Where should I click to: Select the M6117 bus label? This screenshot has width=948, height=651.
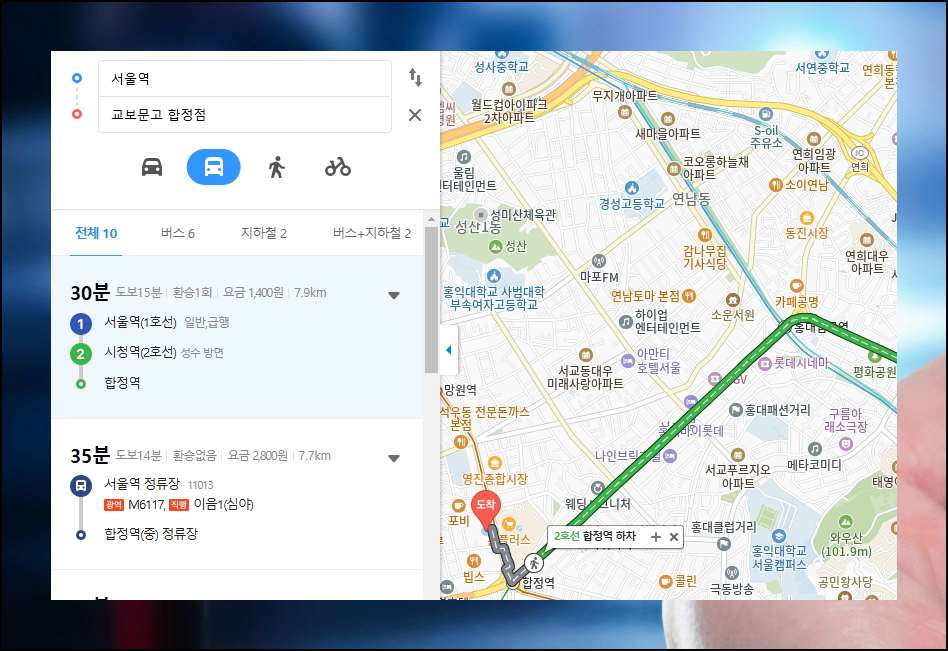tap(146, 505)
